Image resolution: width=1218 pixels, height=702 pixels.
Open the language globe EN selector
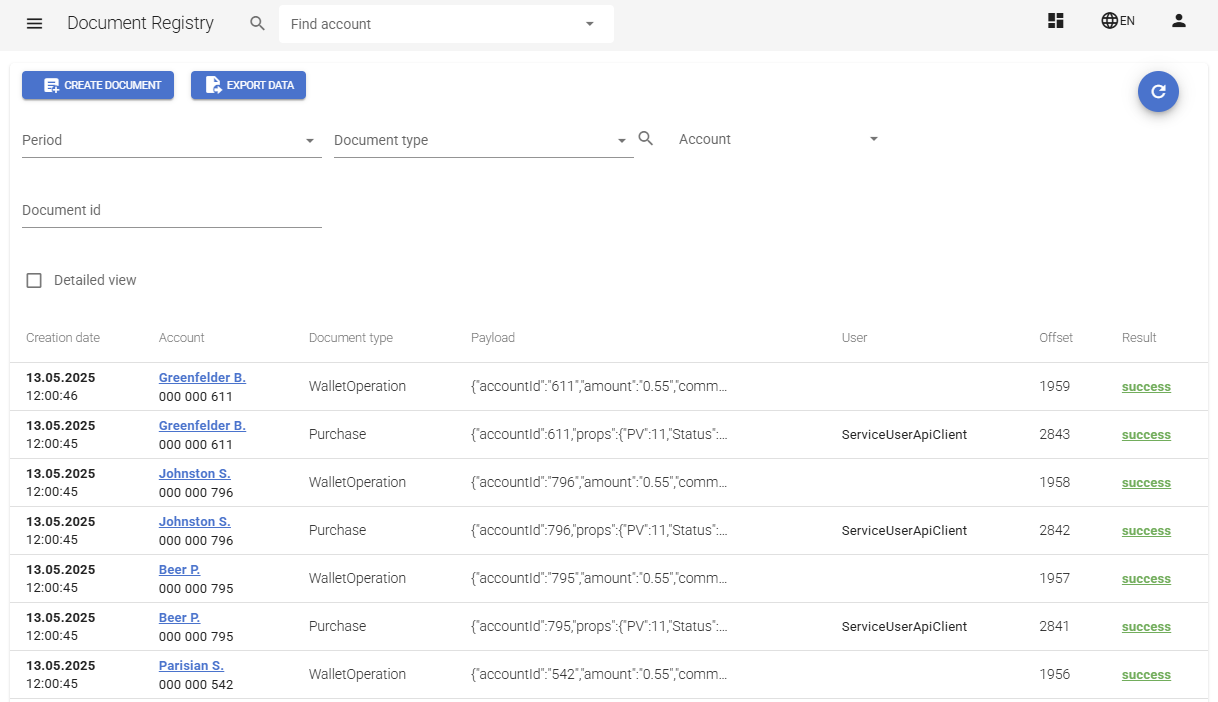pos(1117,21)
